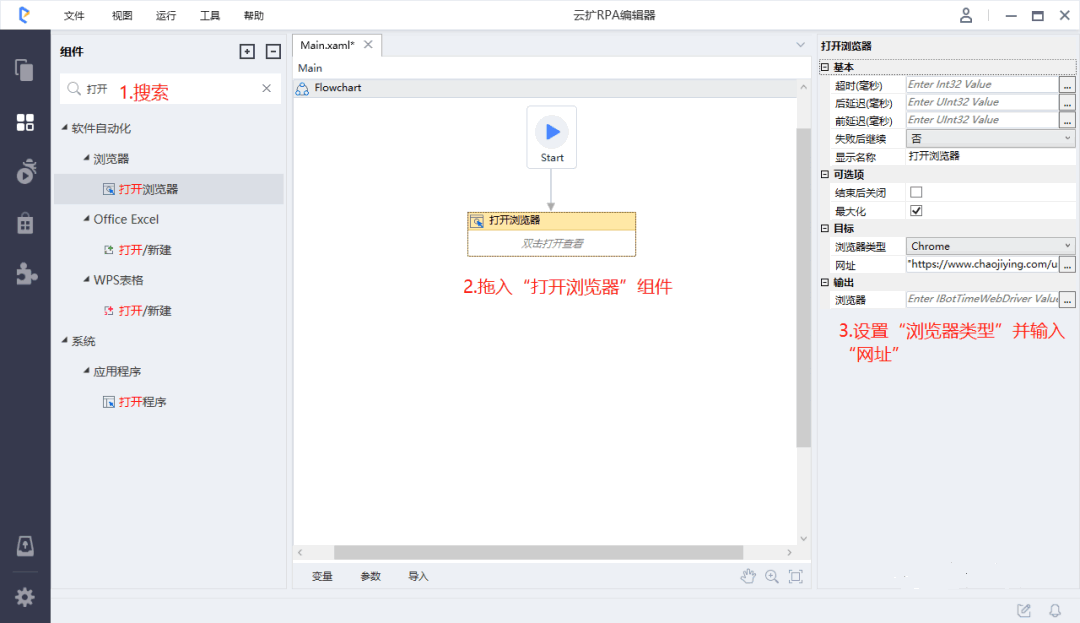Click the settings gear in left sidebar
This screenshot has width=1080, height=623.
(x=25, y=597)
